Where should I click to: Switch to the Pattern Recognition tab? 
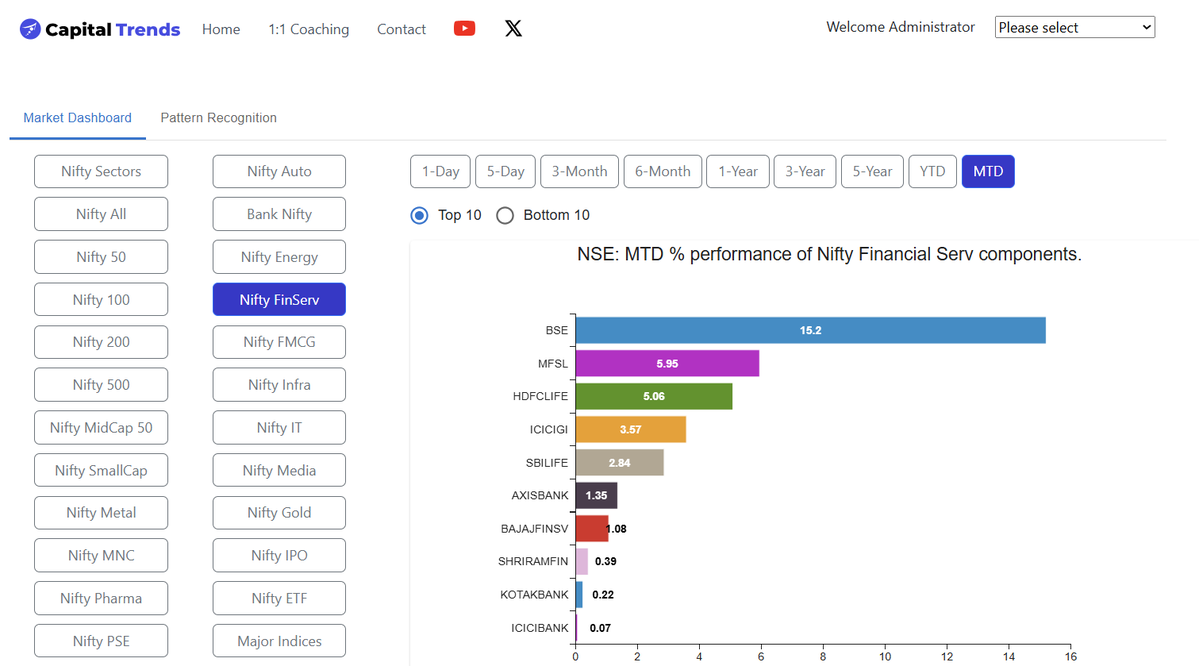219,118
